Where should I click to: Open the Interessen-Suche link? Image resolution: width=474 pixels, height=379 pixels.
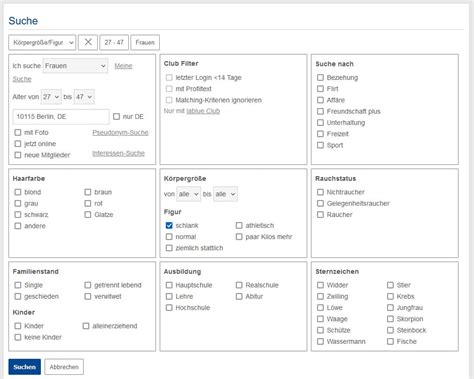118,153
